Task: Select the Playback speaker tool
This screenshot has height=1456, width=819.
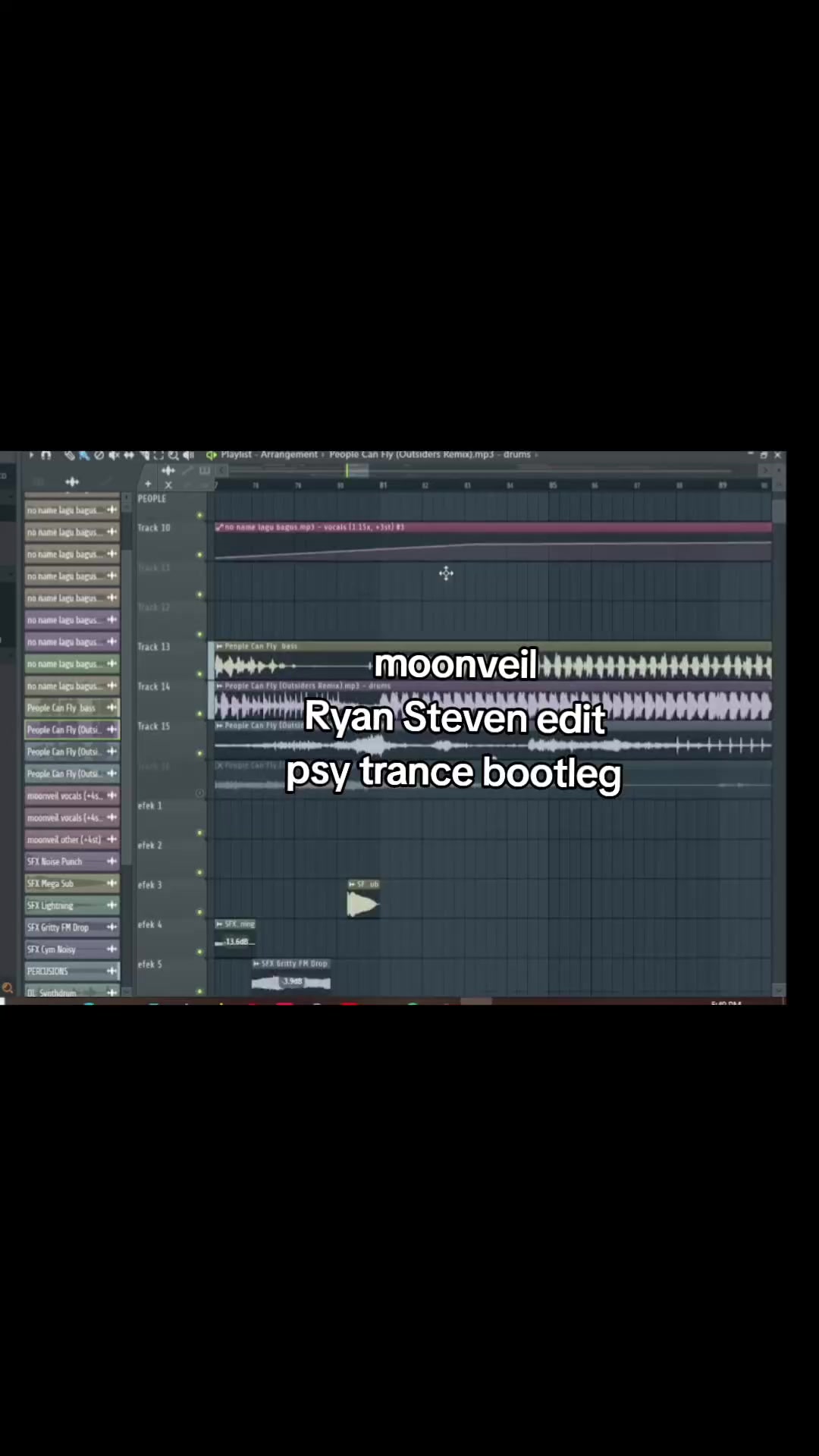Action: (x=188, y=455)
